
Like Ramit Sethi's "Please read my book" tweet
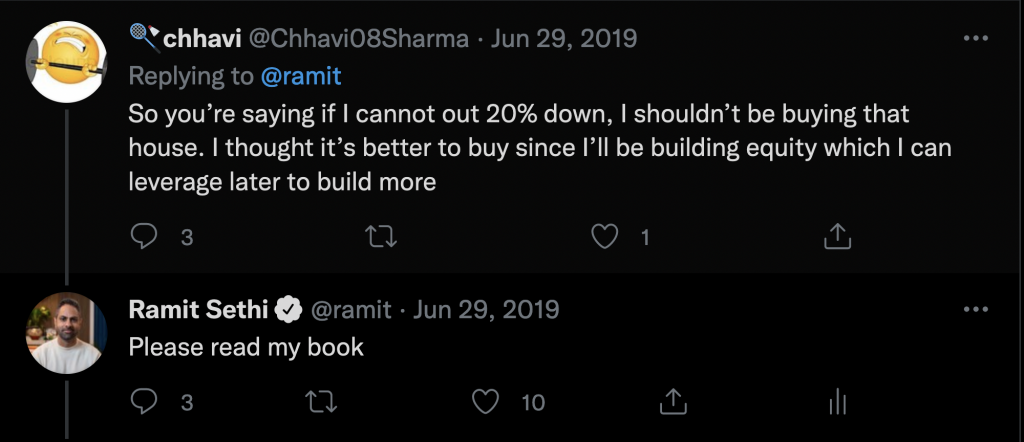click(x=486, y=402)
